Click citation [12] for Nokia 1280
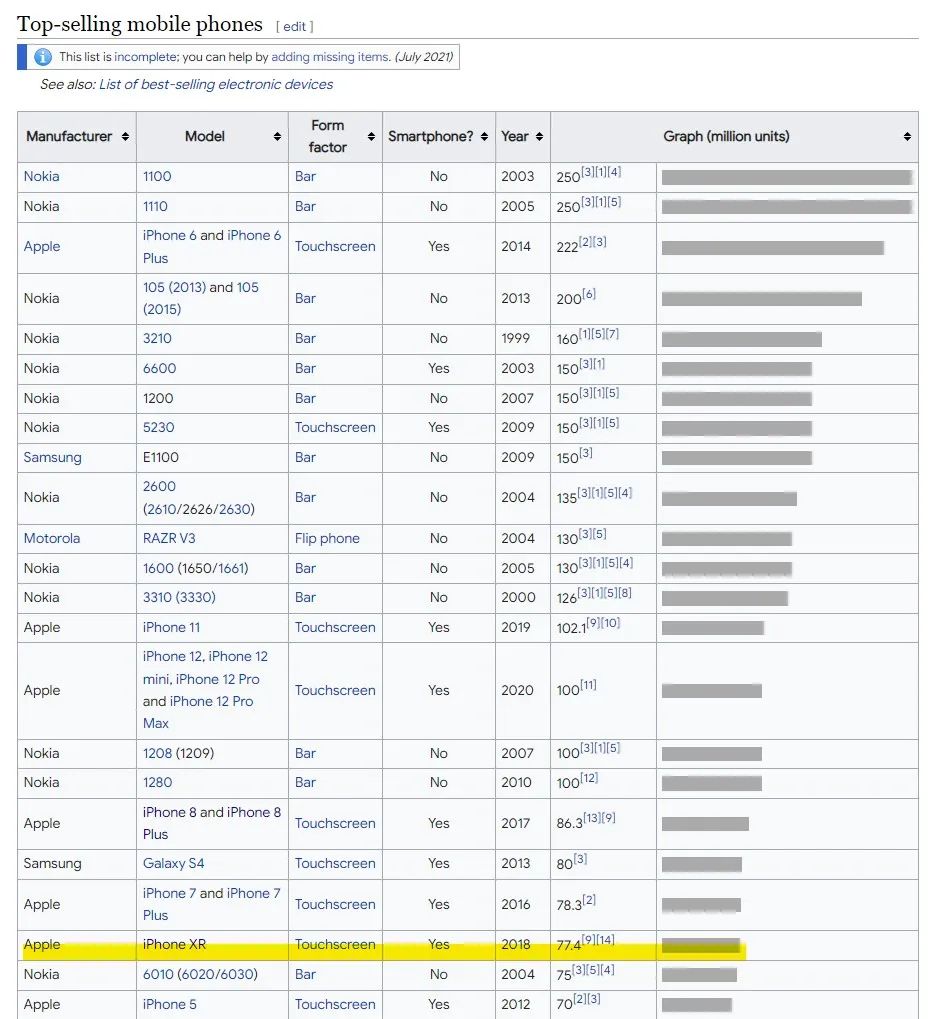Image resolution: width=931 pixels, height=1019 pixels. pos(589,778)
